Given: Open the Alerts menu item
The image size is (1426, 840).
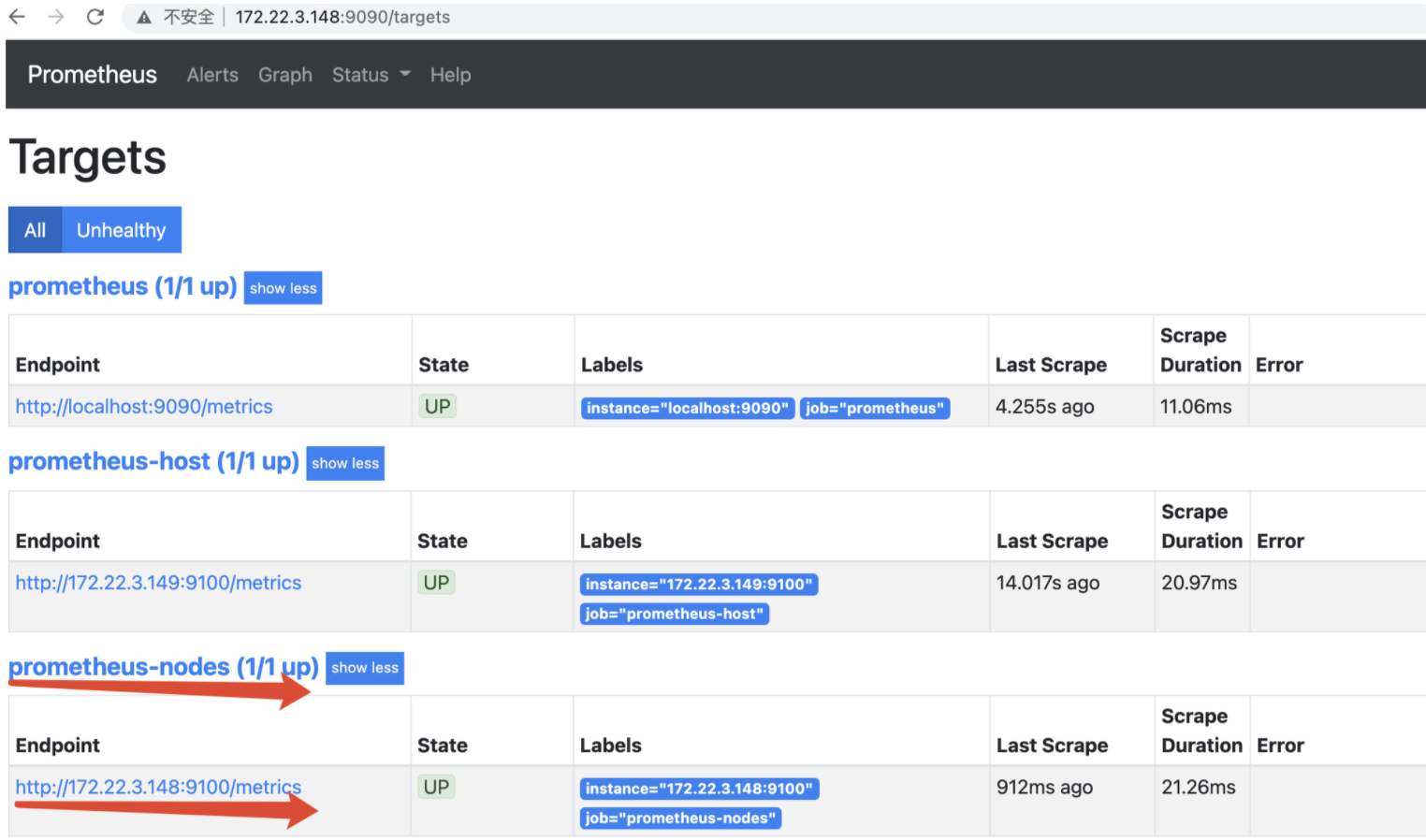Looking at the screenshot, I should (212, 75).
